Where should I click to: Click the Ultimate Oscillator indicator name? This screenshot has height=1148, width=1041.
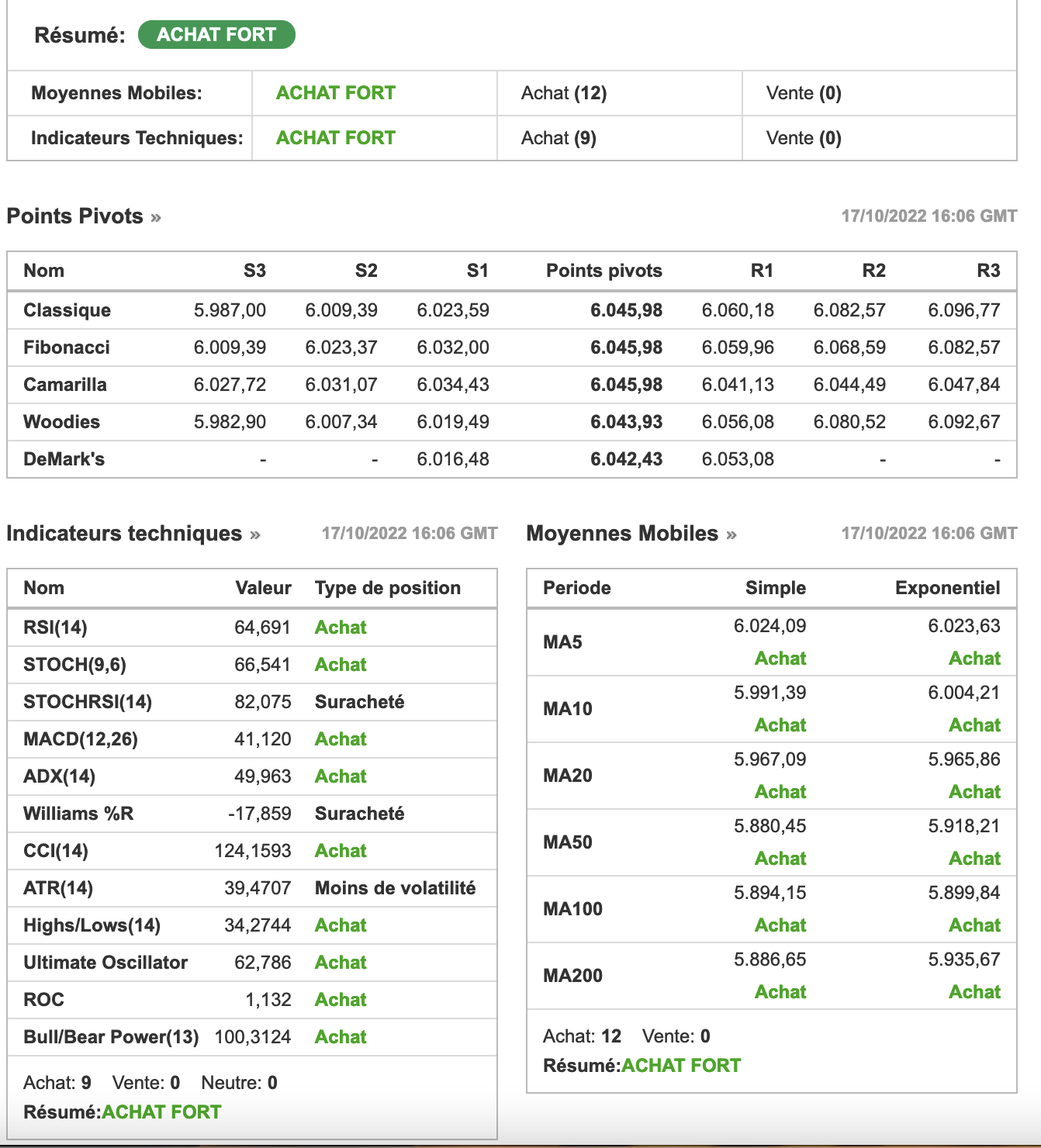(x=105, y=963)
